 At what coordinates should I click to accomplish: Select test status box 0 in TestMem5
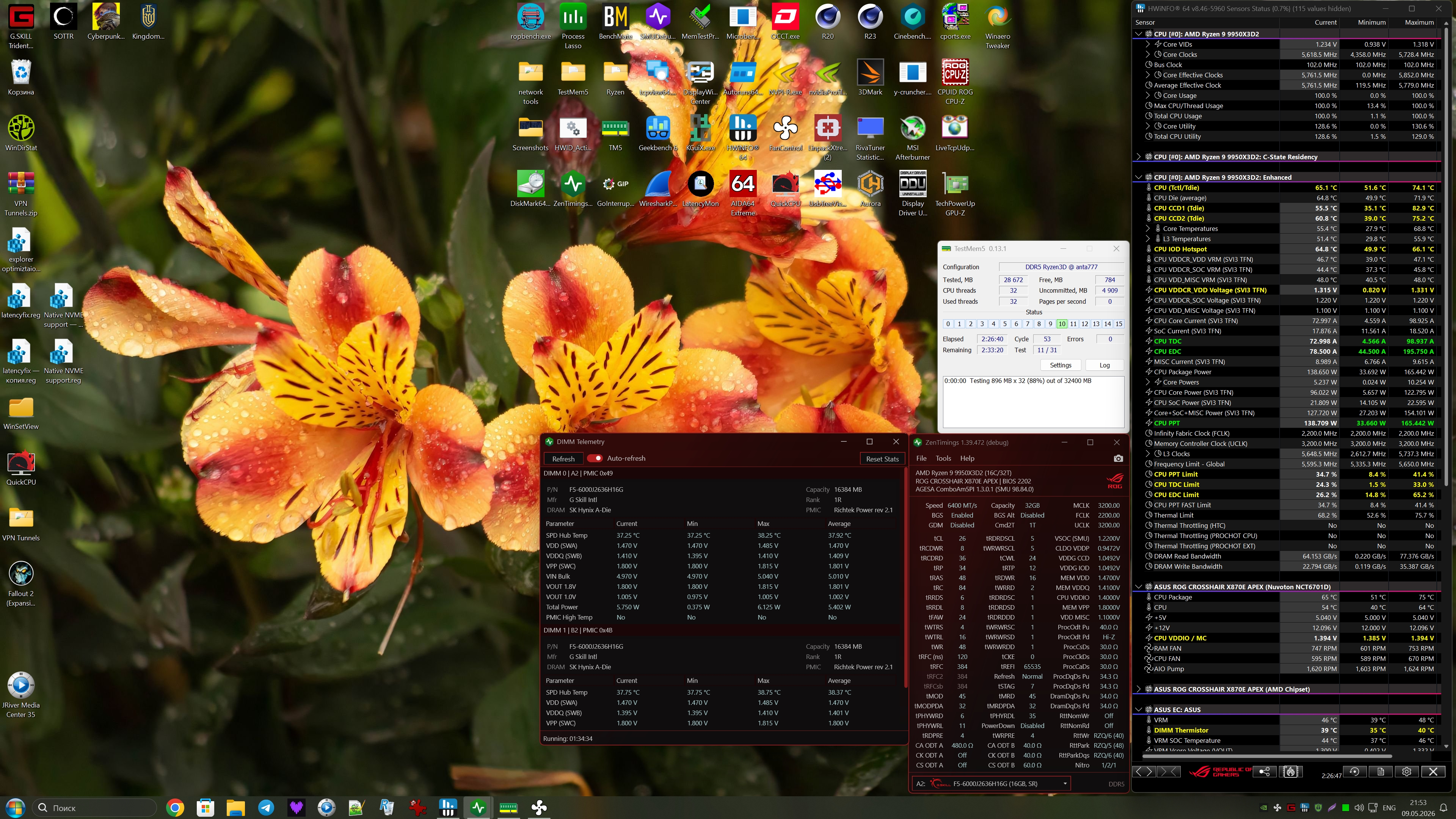[x=948, y=324]
